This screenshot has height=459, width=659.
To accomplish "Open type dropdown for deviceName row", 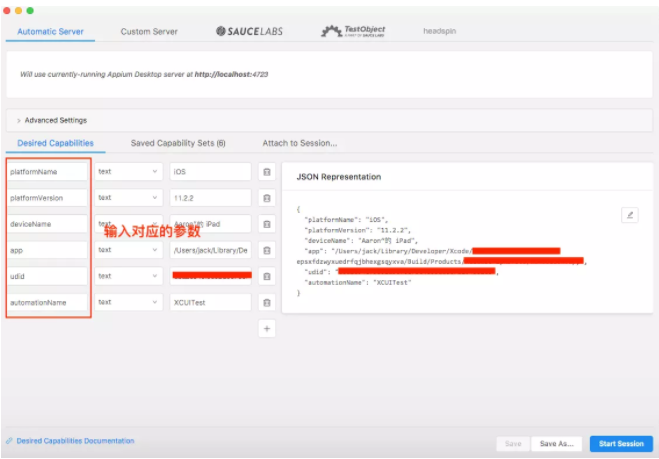I will 128,224.
